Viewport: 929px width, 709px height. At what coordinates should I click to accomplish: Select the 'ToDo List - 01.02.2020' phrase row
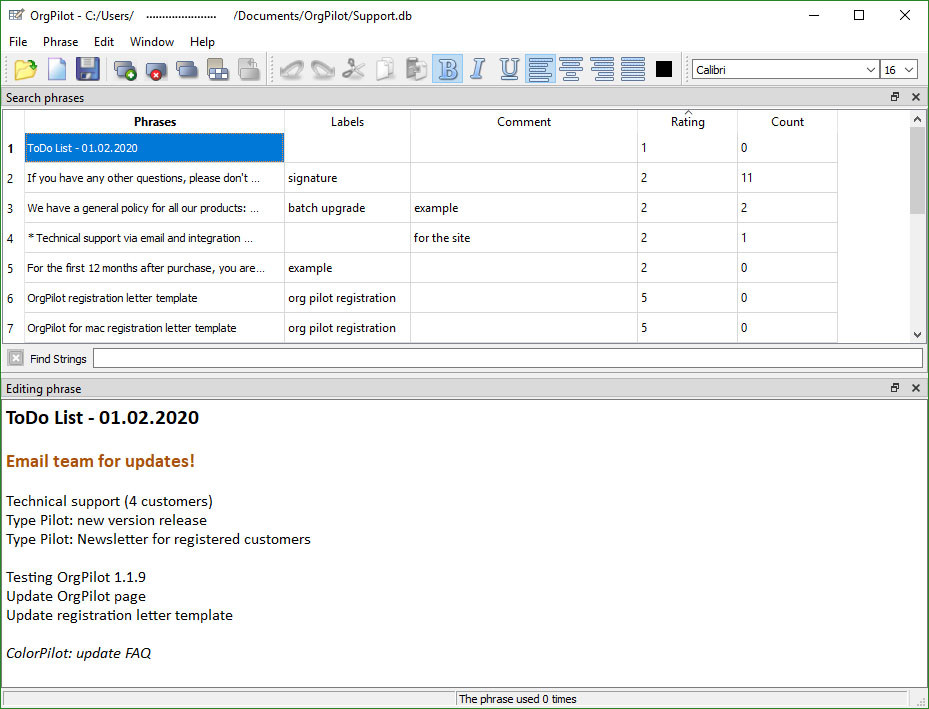click(x=155, y=147)
